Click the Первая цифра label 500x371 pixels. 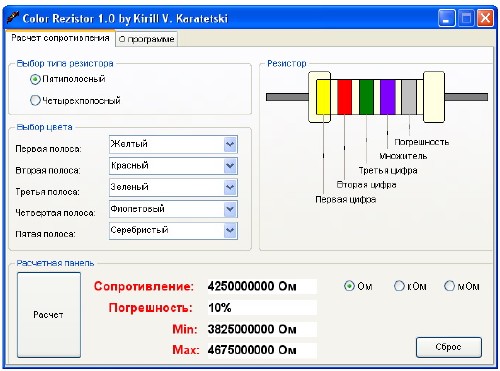point(346,199)
